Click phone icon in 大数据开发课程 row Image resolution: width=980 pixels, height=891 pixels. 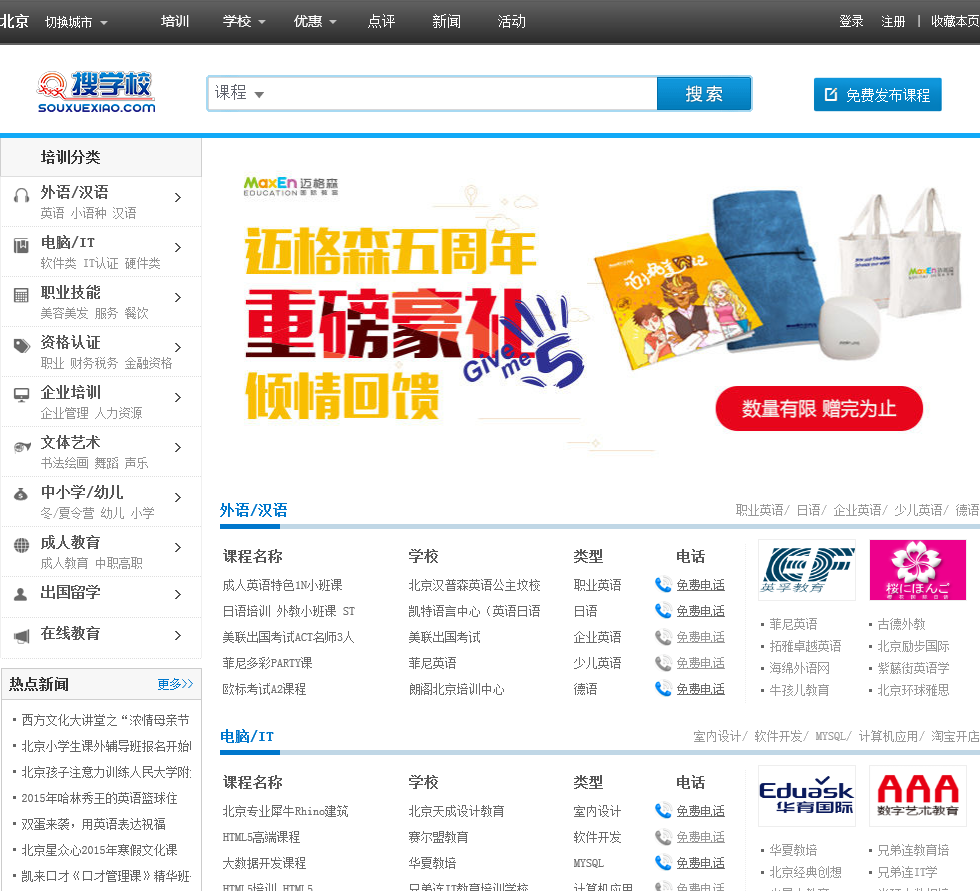[x=663, y=863]
